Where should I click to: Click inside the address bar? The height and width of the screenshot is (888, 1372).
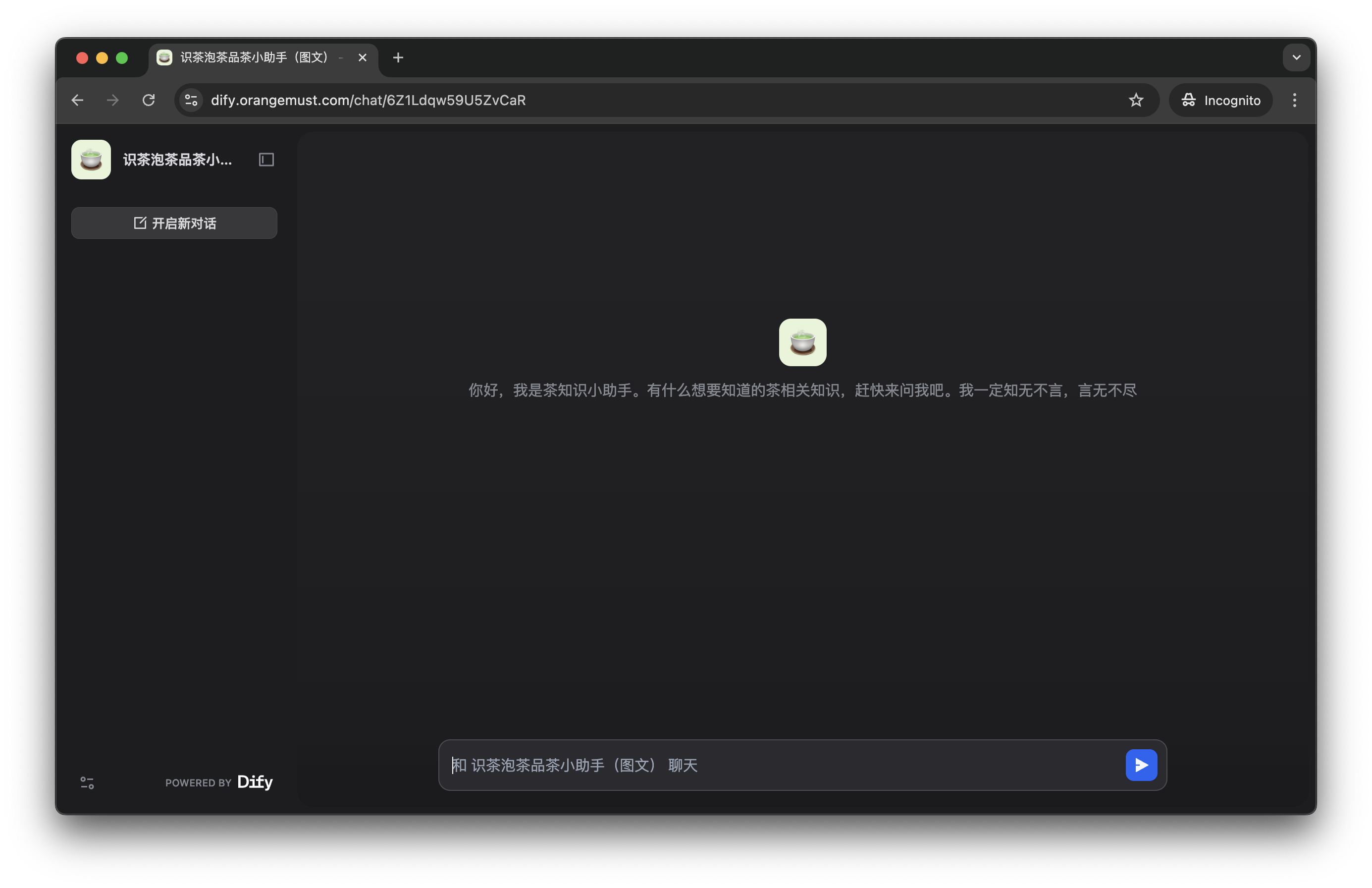(519, 100)
